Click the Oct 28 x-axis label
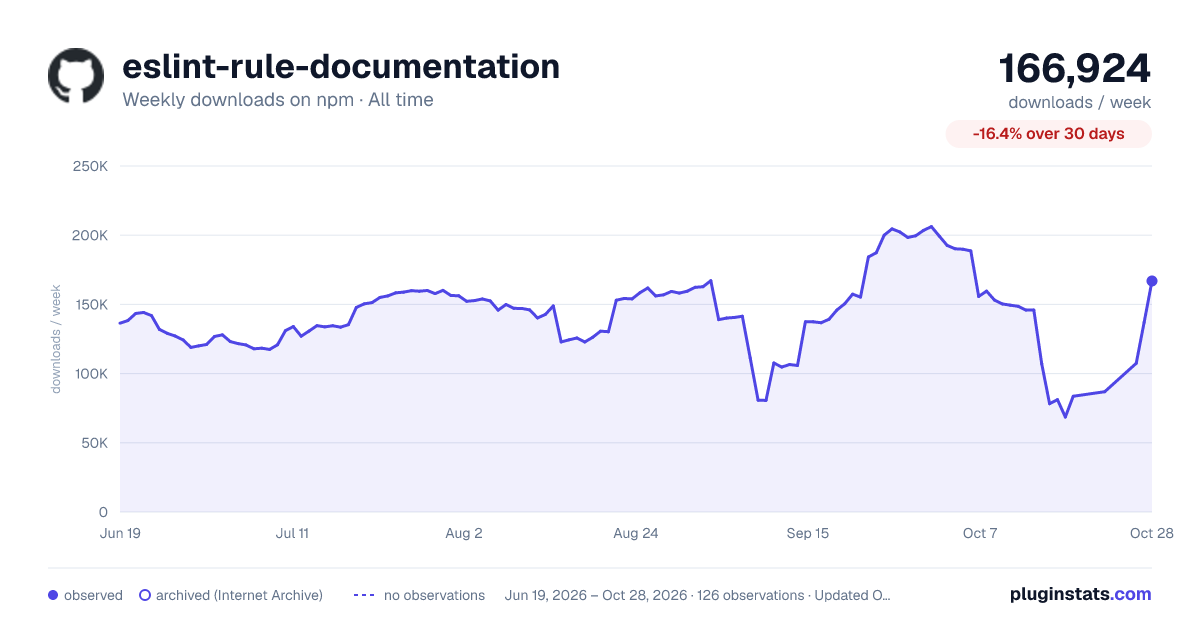Image resolution: width=1200 pixels, height=630 pixels. click(1150, 533)
